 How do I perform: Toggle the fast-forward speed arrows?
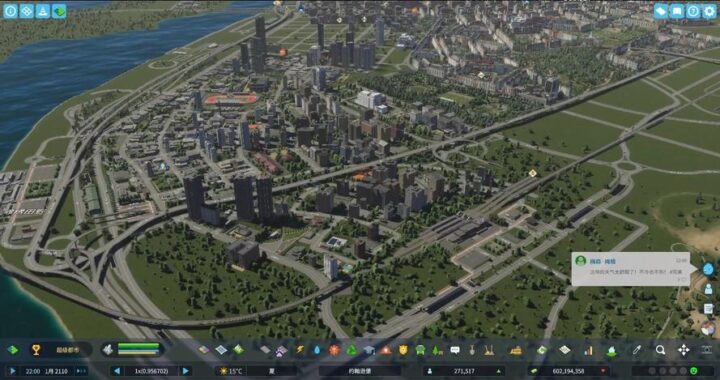point(81,371)
